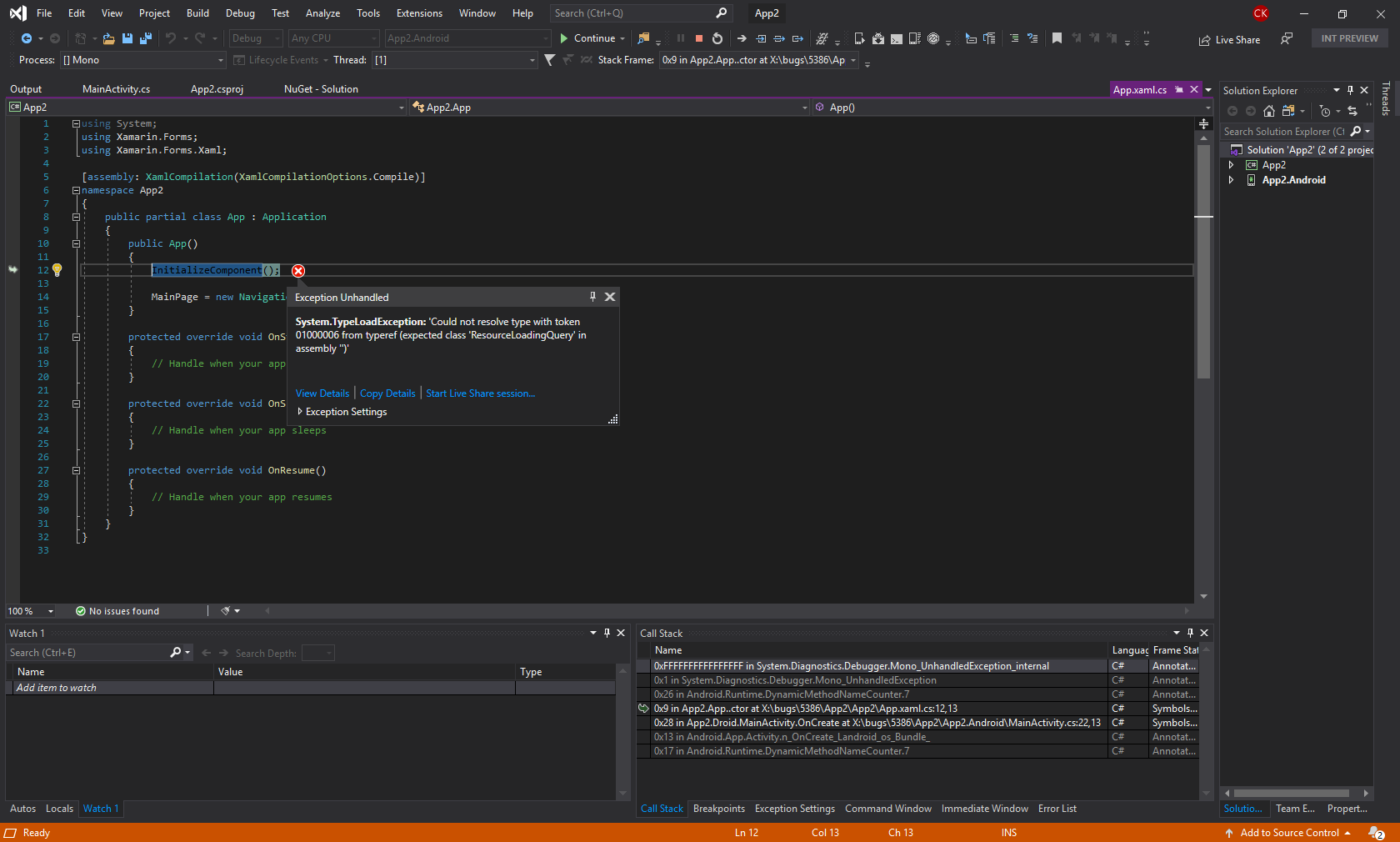Image resolution: width=1400 pixels, height=842 pixels.
Task: Click the editor vertical scrollbar thumb
Action: [1203, 263]
